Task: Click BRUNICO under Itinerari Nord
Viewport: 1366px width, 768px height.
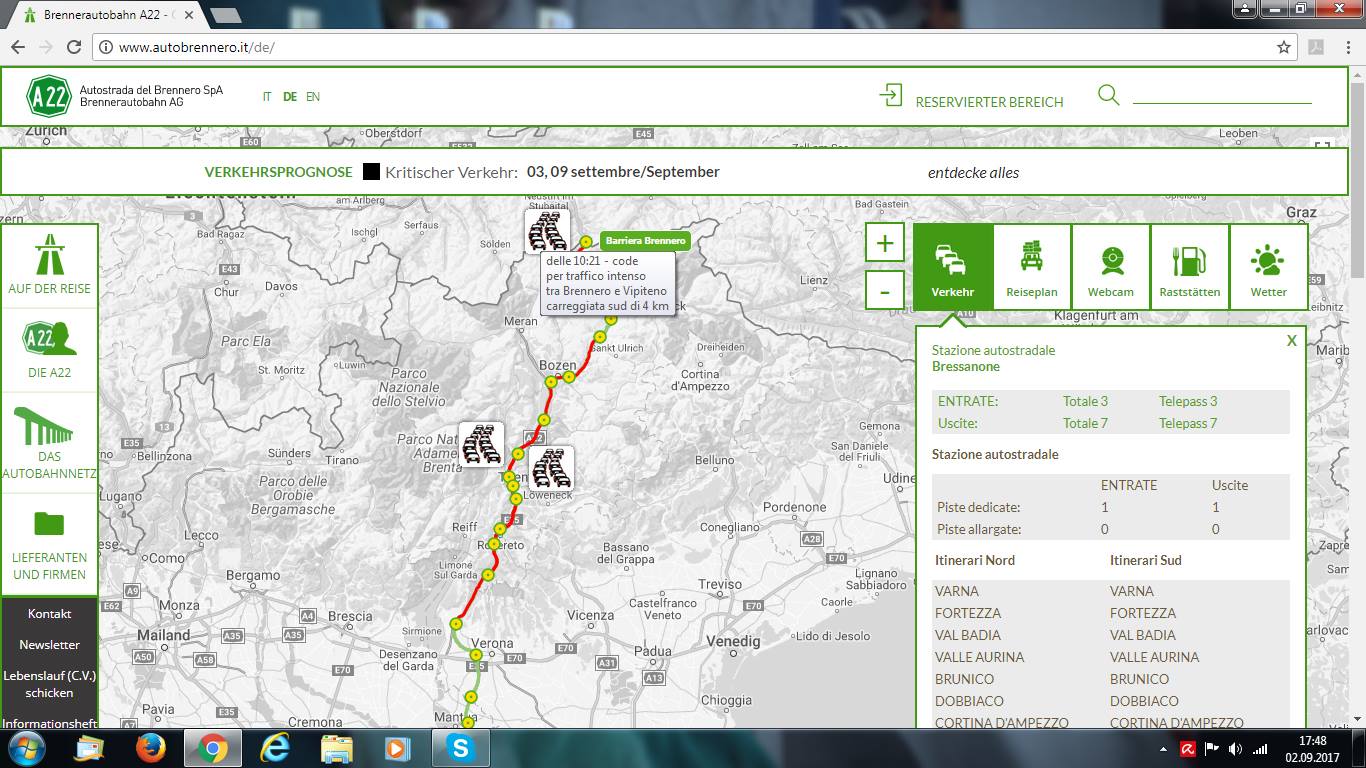Action: [965, 679]
